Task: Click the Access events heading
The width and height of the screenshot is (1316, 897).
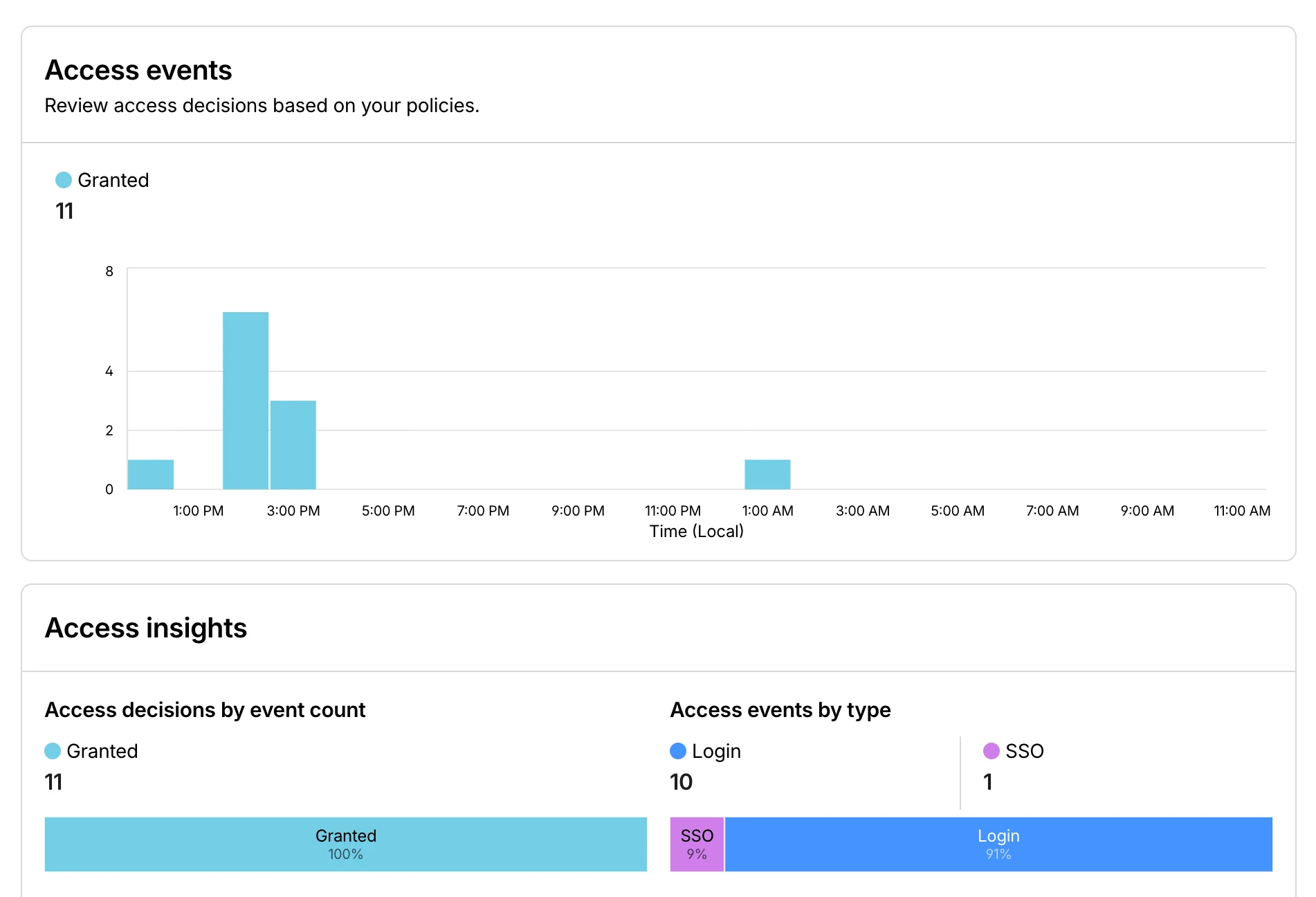Action: tap(138, 70)
